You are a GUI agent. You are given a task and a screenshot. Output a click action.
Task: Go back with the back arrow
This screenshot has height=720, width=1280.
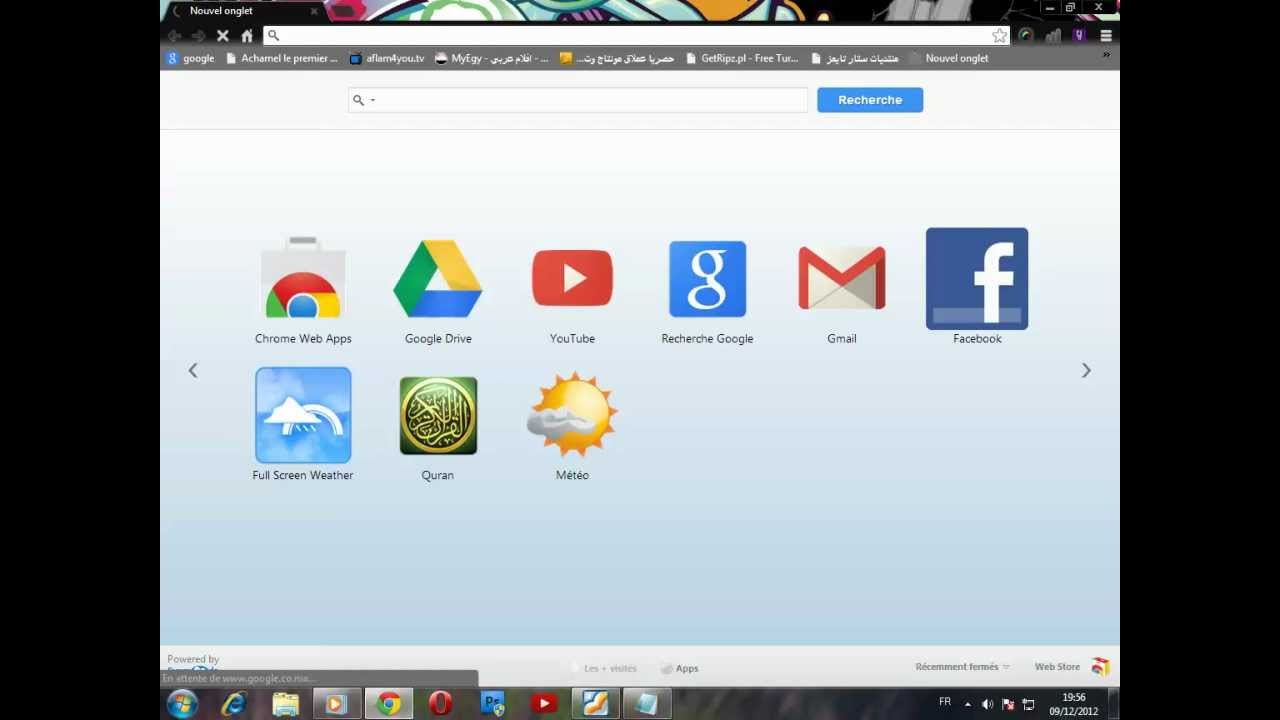[175, 35]
